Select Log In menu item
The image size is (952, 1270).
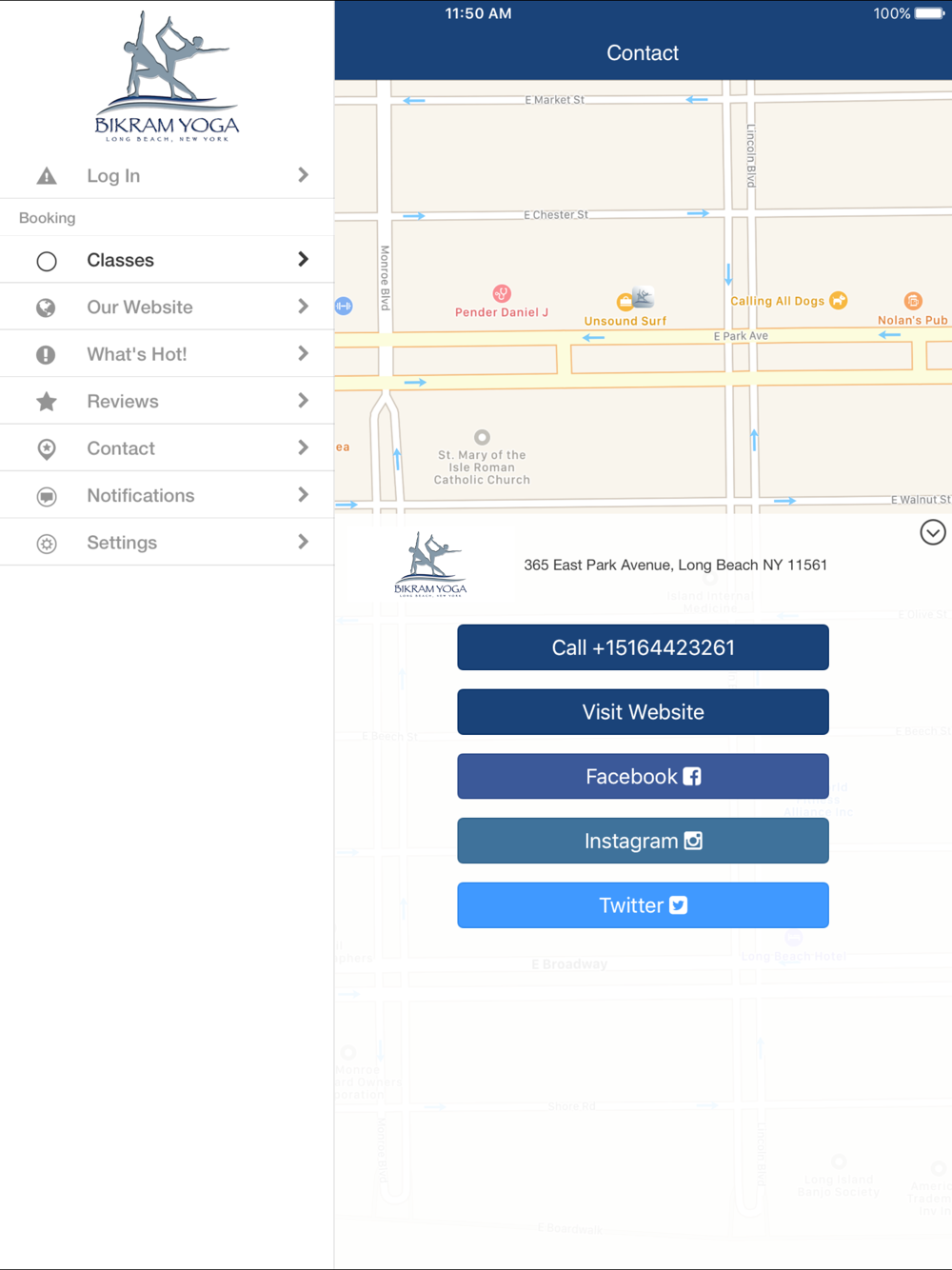tap(167, 176)
